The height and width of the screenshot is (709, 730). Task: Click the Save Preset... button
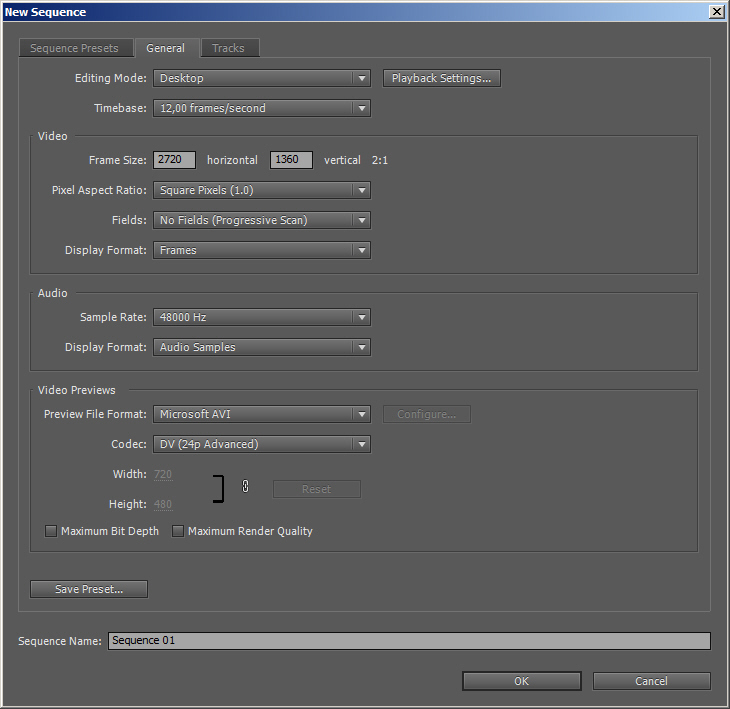[x=89, y=589]
